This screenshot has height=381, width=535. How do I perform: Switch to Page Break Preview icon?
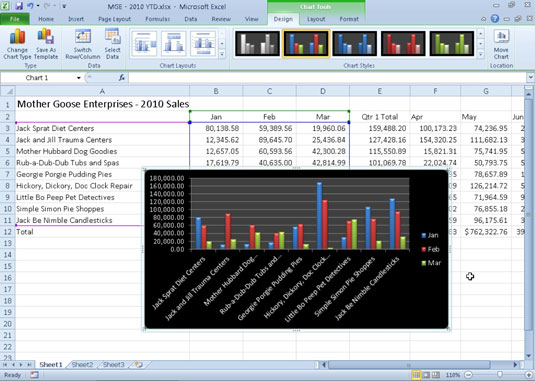pyautogui.click(x=436, y=375)
